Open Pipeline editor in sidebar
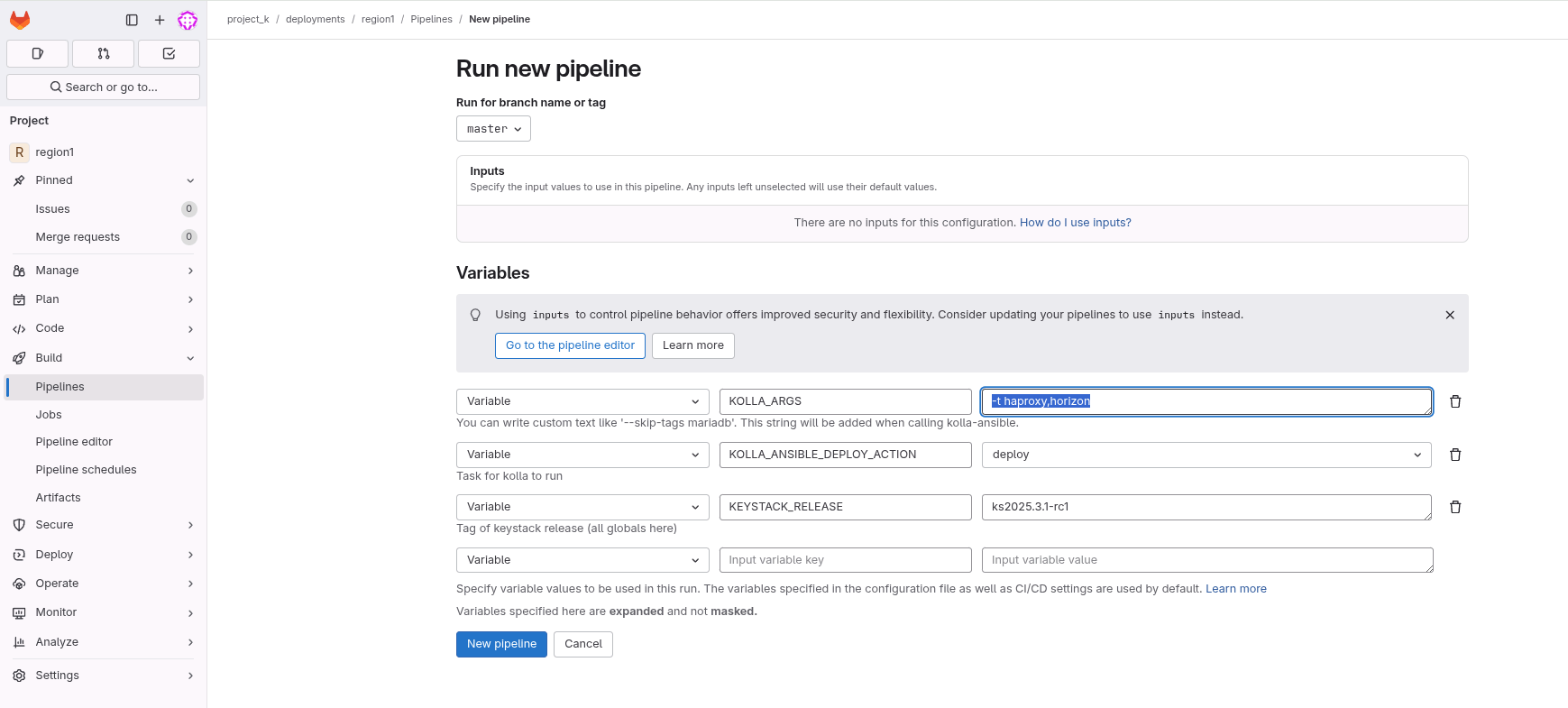1568x708 pixels. 74,442
